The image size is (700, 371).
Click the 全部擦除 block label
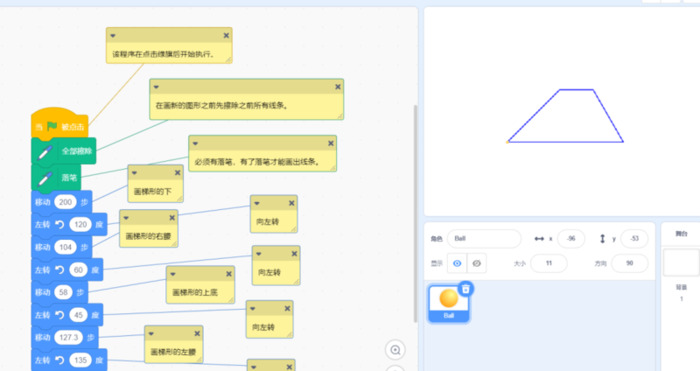(x=77, y=151)
